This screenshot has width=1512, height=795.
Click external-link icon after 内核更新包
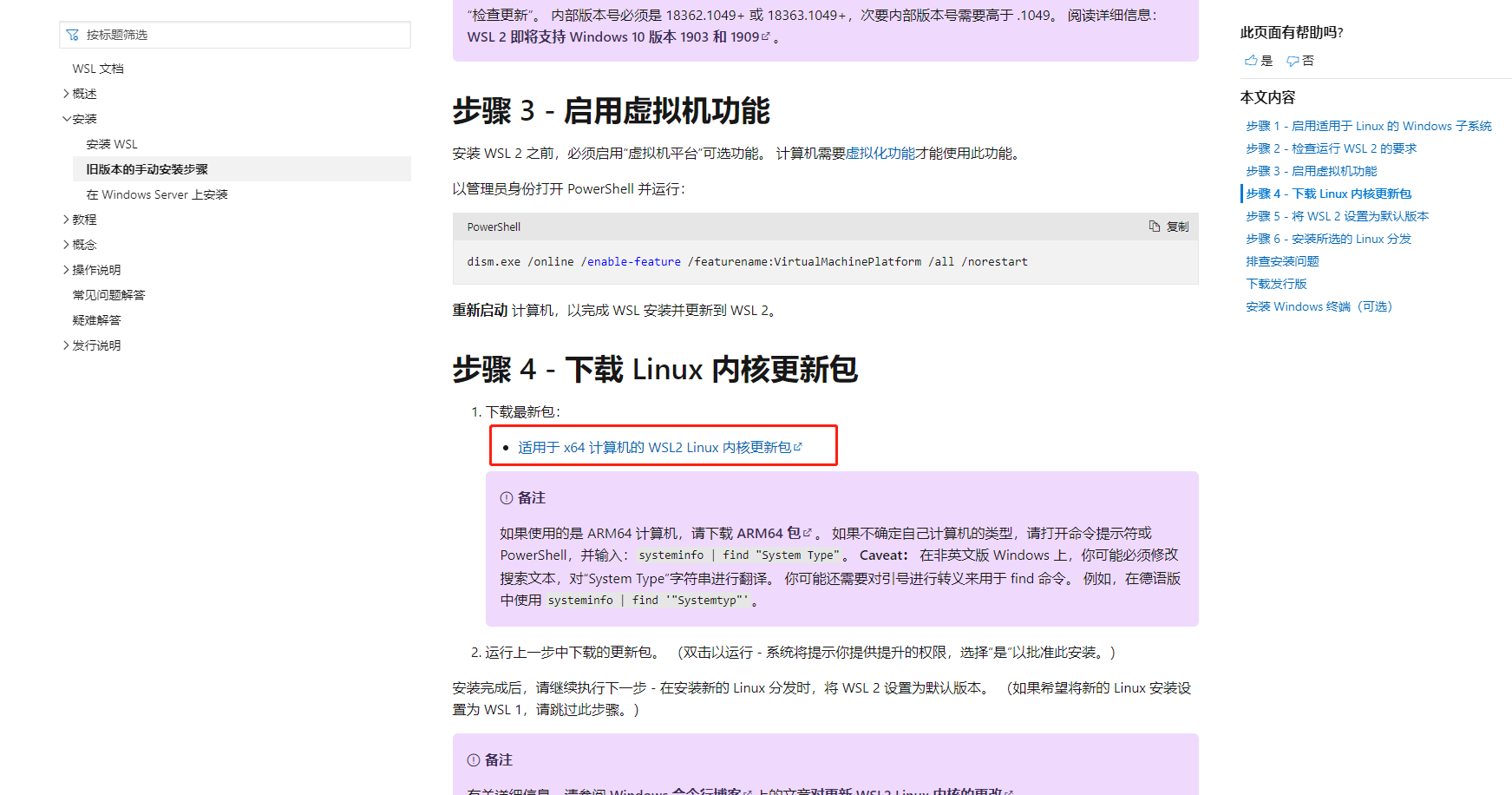tap(798, 447)
